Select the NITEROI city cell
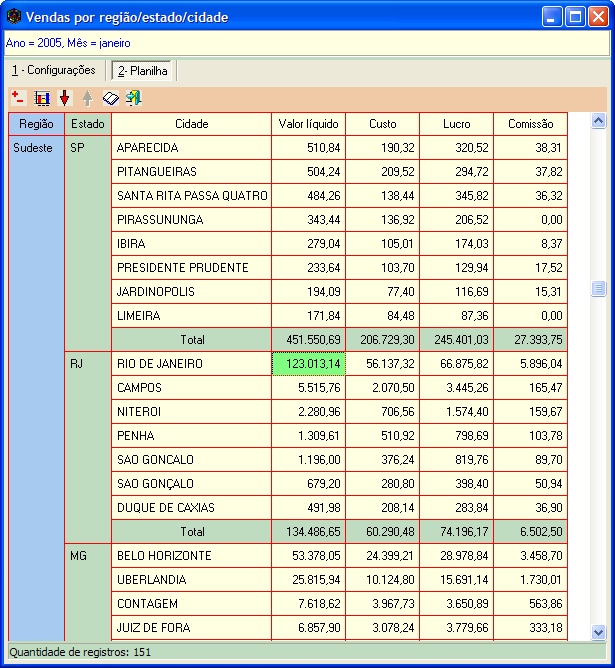 [x=191, y=412]
